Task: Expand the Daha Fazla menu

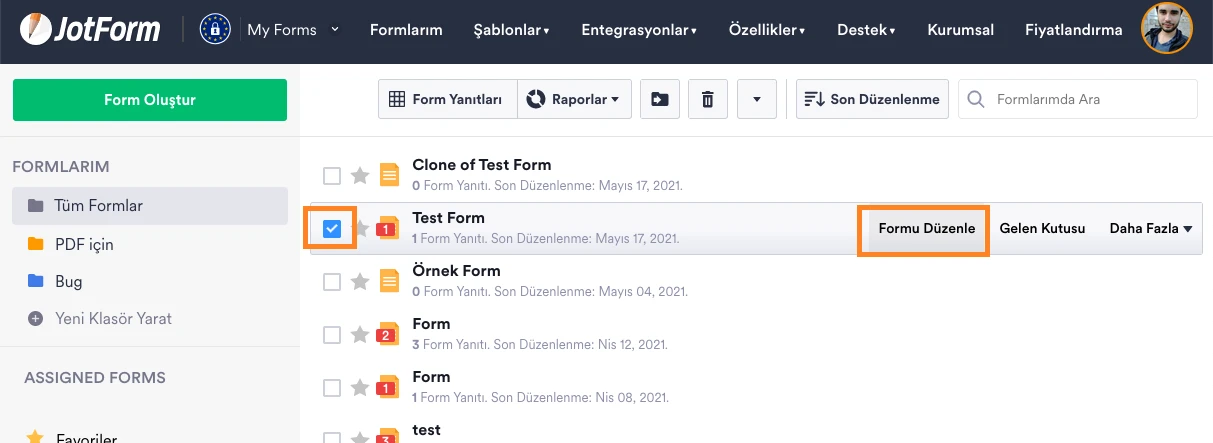Action: click(1151, 229)
